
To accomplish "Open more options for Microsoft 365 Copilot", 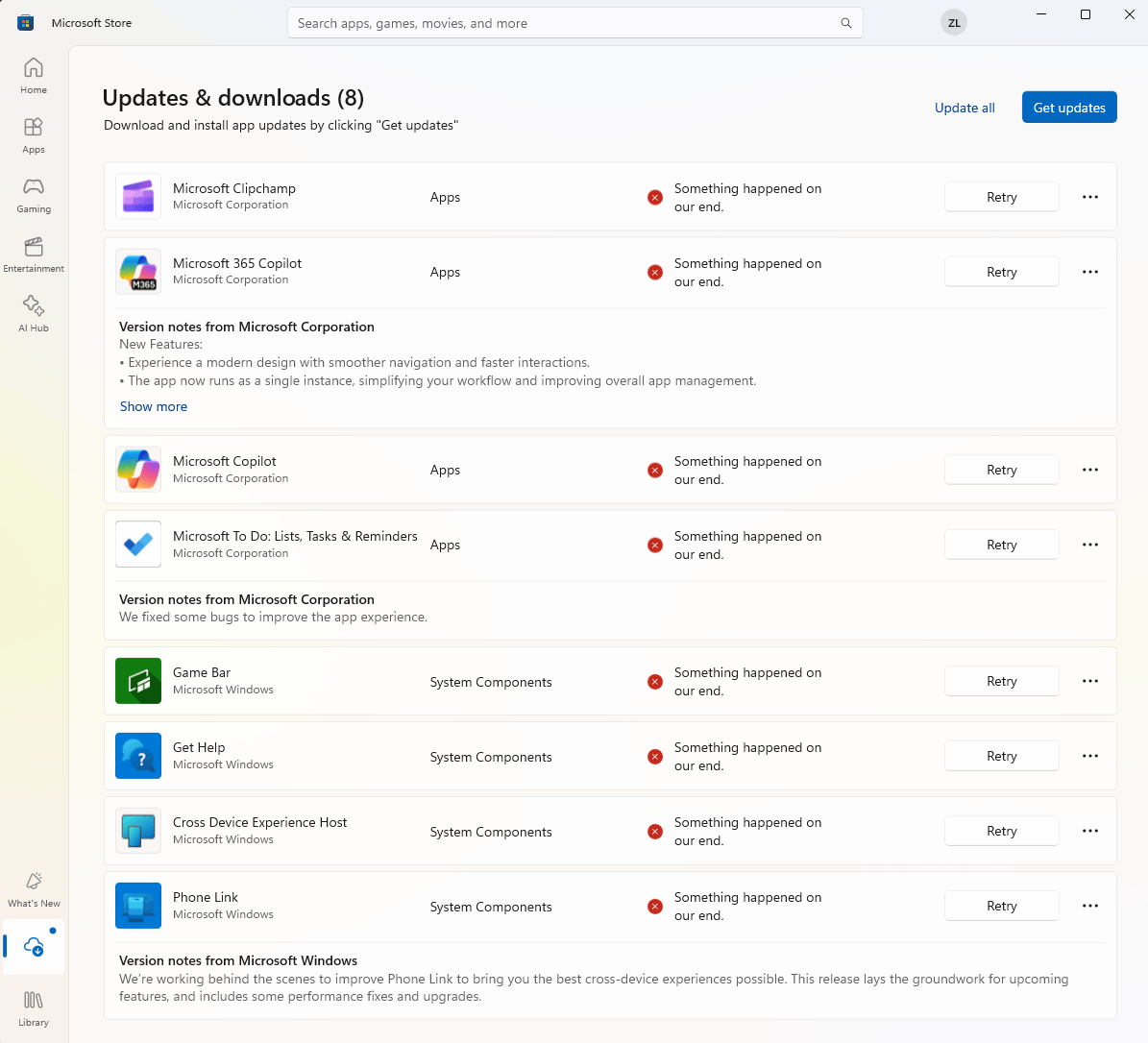I will (1090, 272).
